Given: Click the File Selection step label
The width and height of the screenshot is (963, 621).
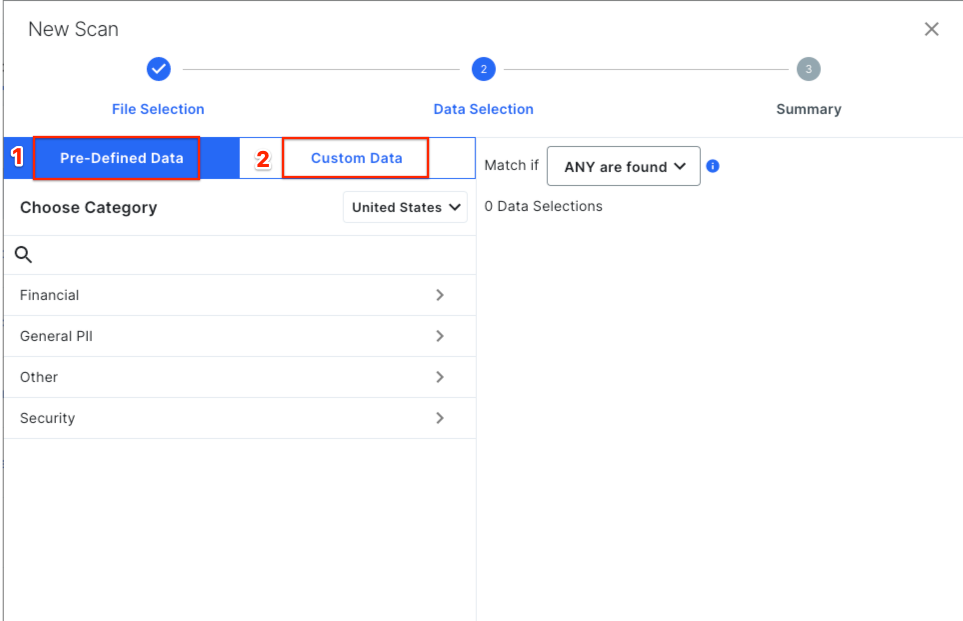Looking at the screenshot, I should coord(158,109).
